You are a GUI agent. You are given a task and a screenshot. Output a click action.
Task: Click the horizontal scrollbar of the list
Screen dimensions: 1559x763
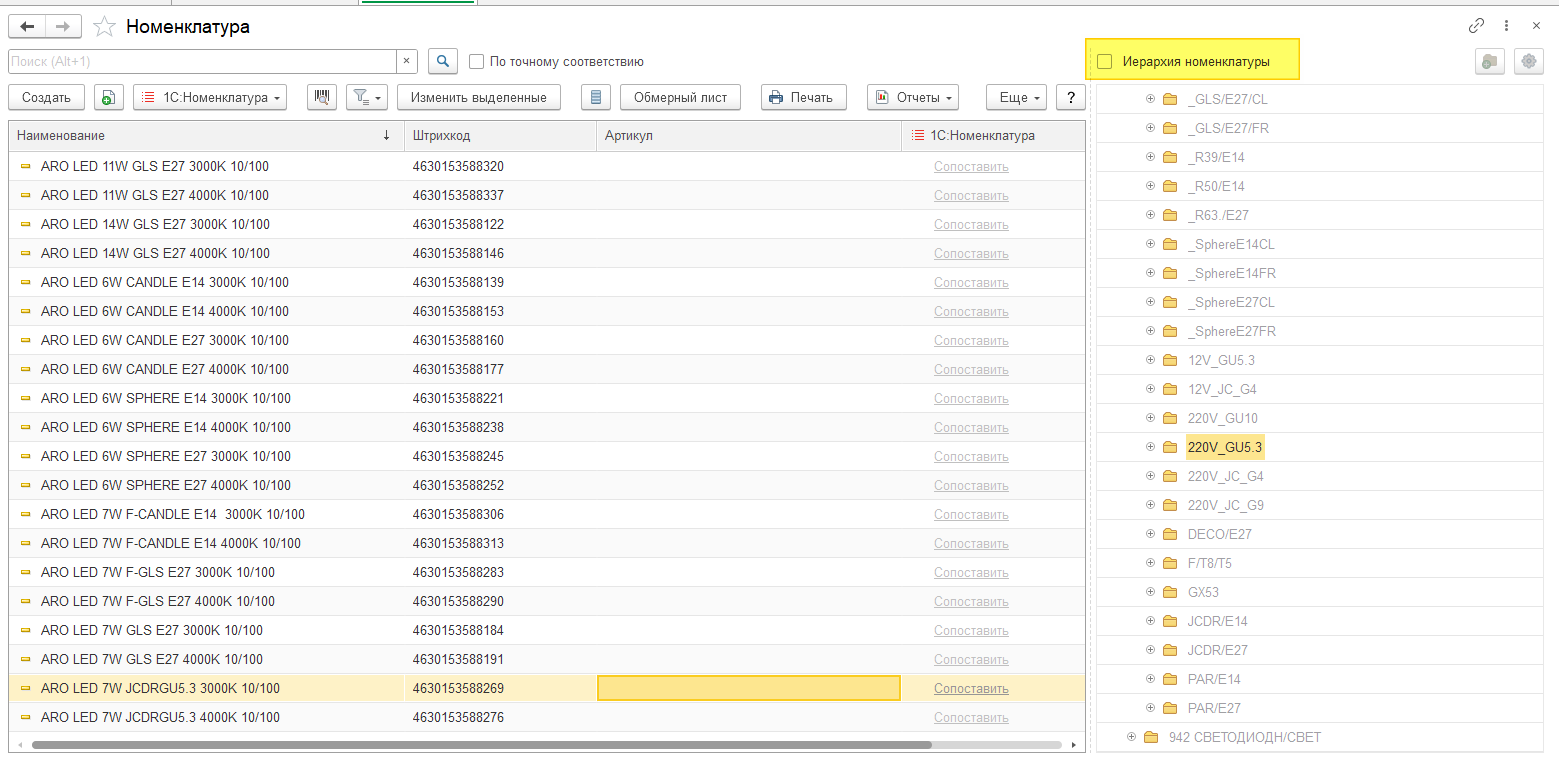tap(480, 745)
